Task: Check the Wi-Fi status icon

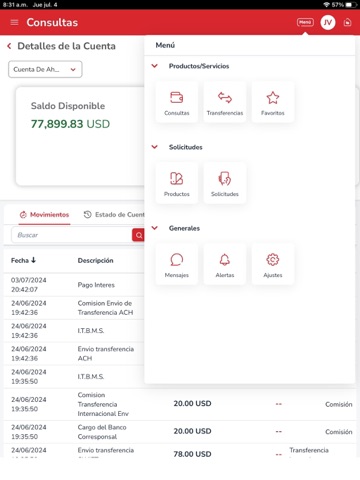Action: coord(326,5)
